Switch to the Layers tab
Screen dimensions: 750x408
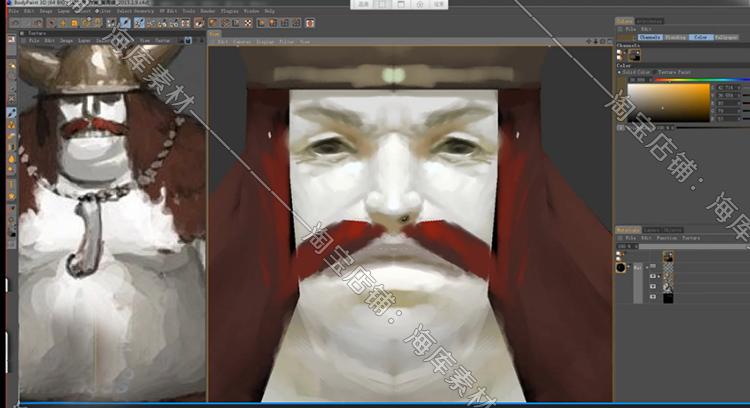(651, 230)
